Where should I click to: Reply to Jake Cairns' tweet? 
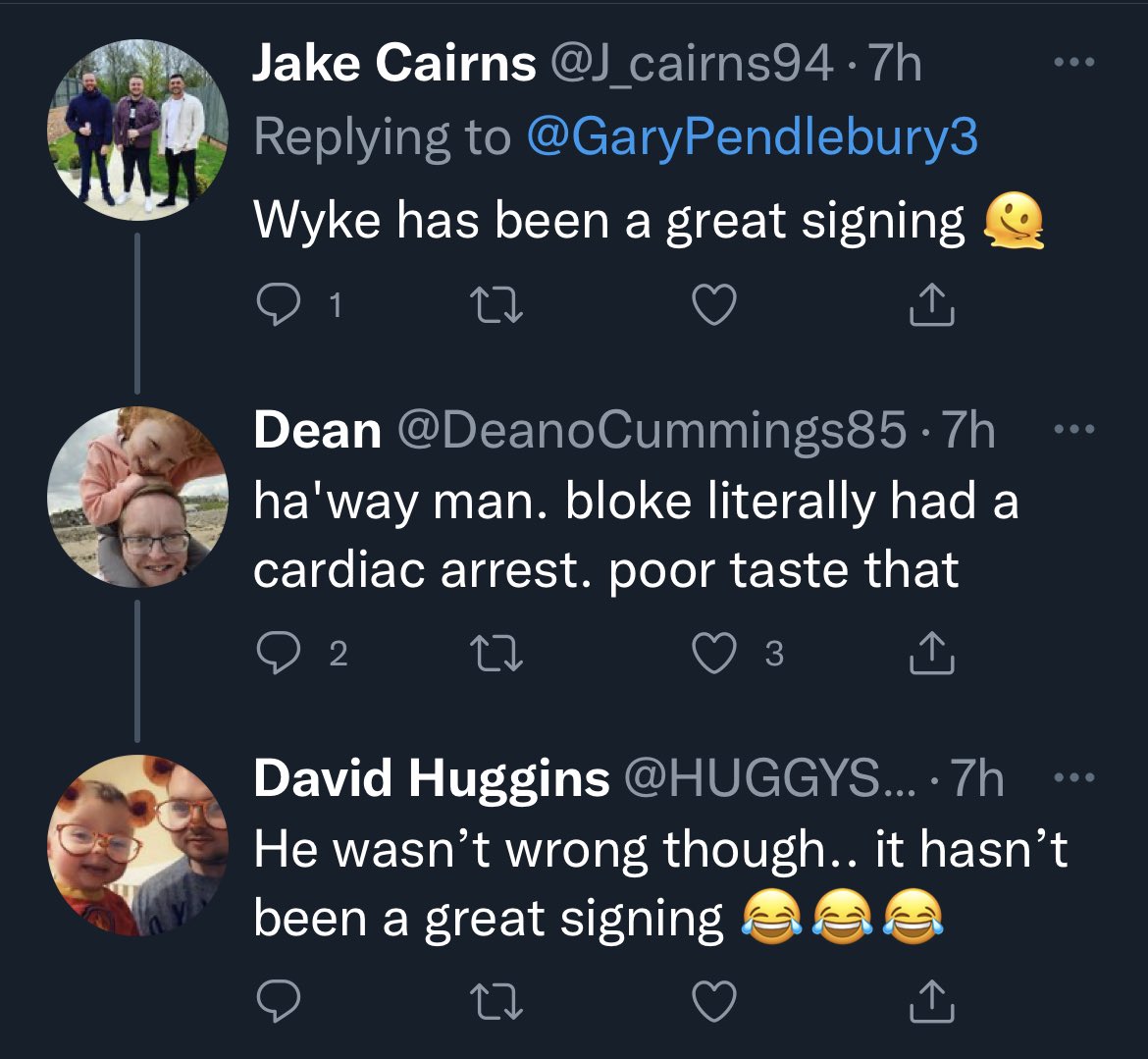click(279, 304)
